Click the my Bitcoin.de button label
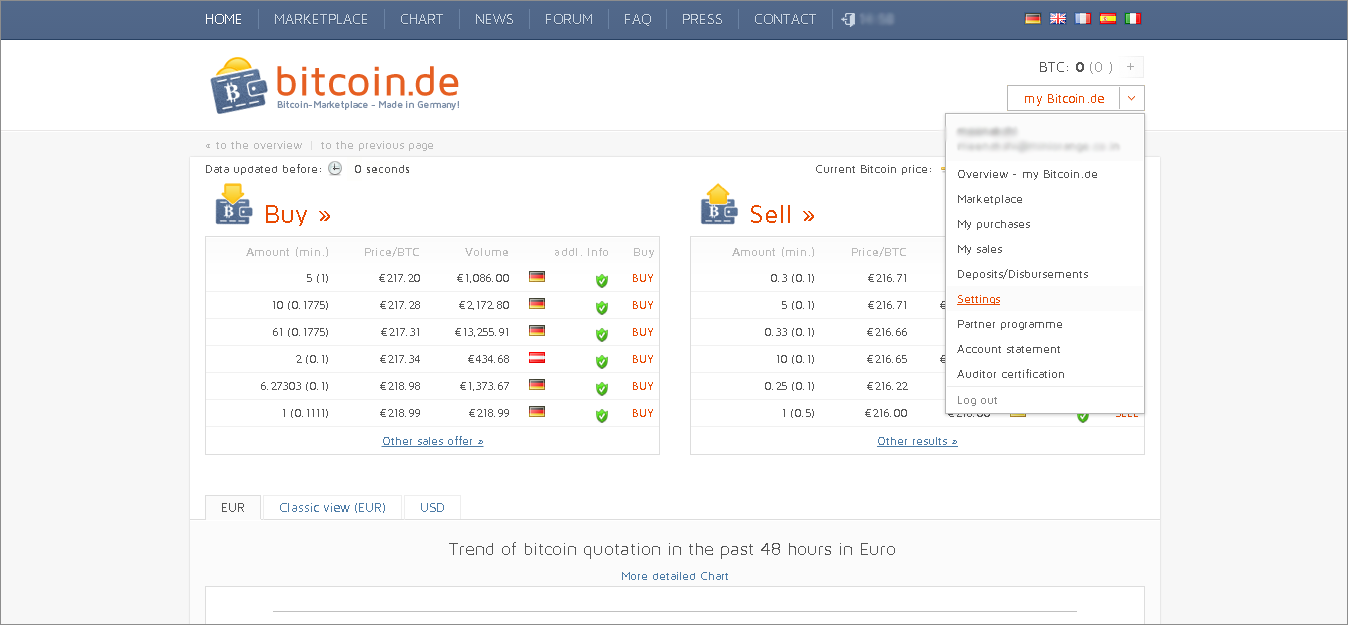The width and height of the screenshot is (1348, 625). click(x=1064, y=99)
